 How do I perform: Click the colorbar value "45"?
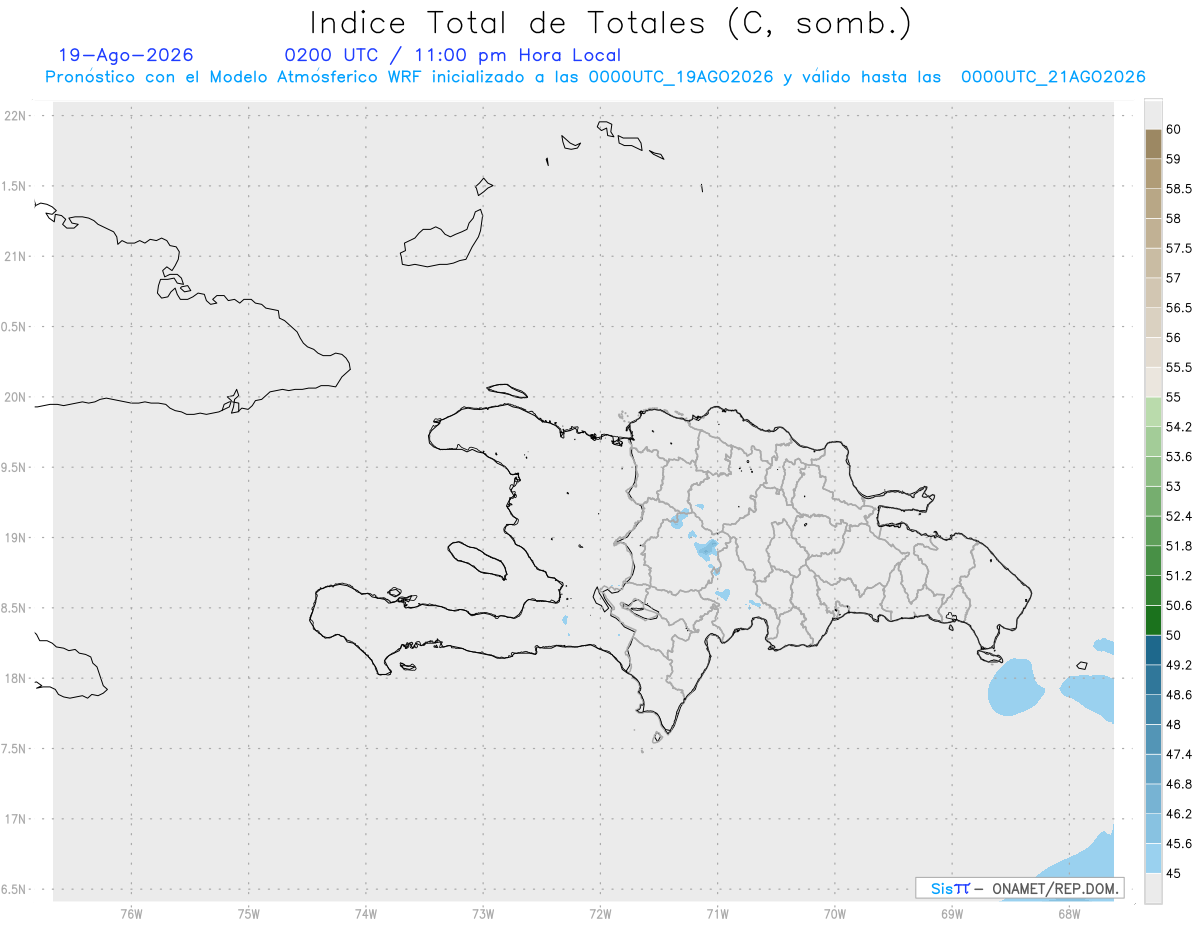click(1173, 873)
